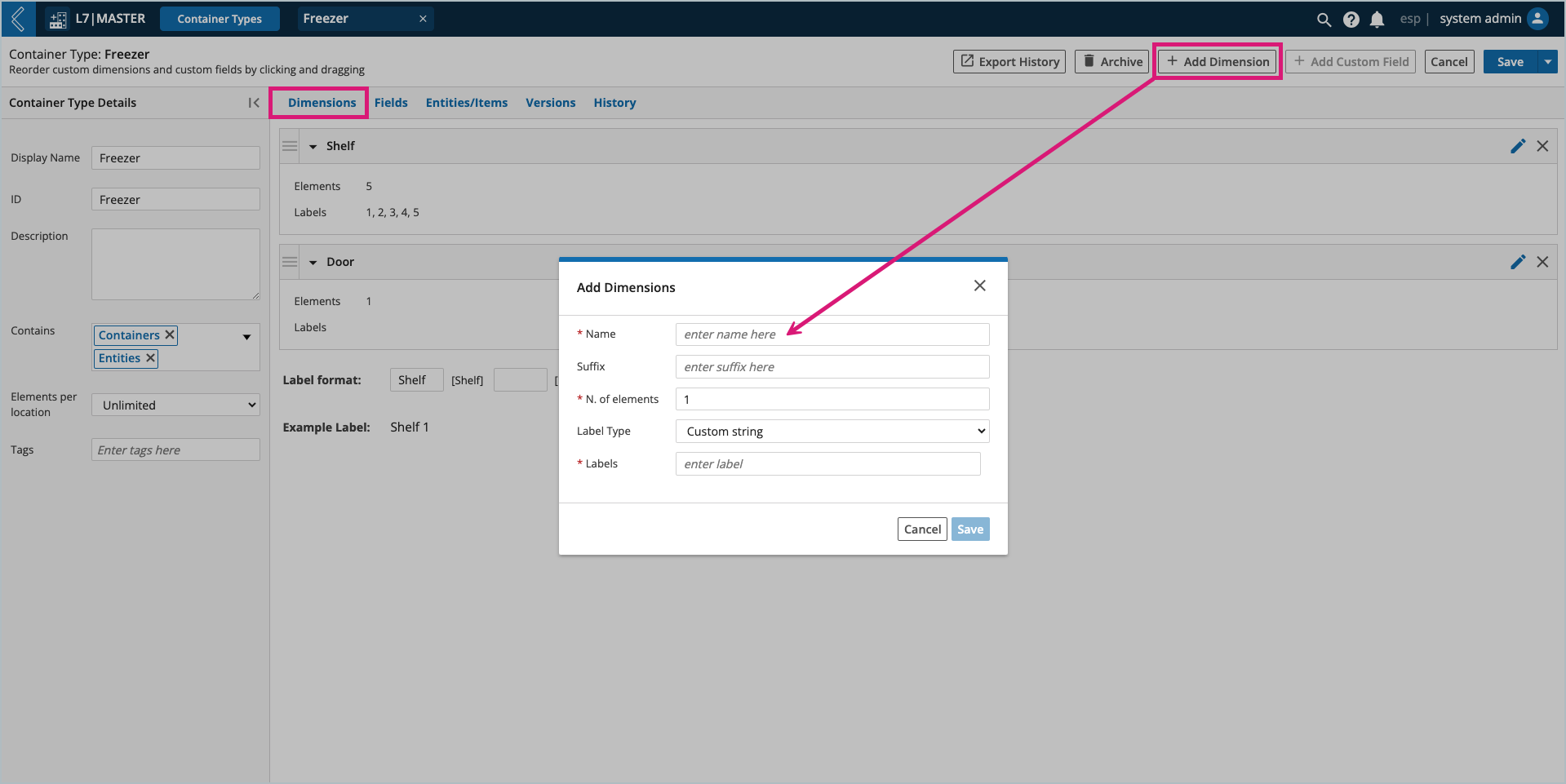Focus the Description text area
This screenshot has height=784, width=1566.
(175, 264)
